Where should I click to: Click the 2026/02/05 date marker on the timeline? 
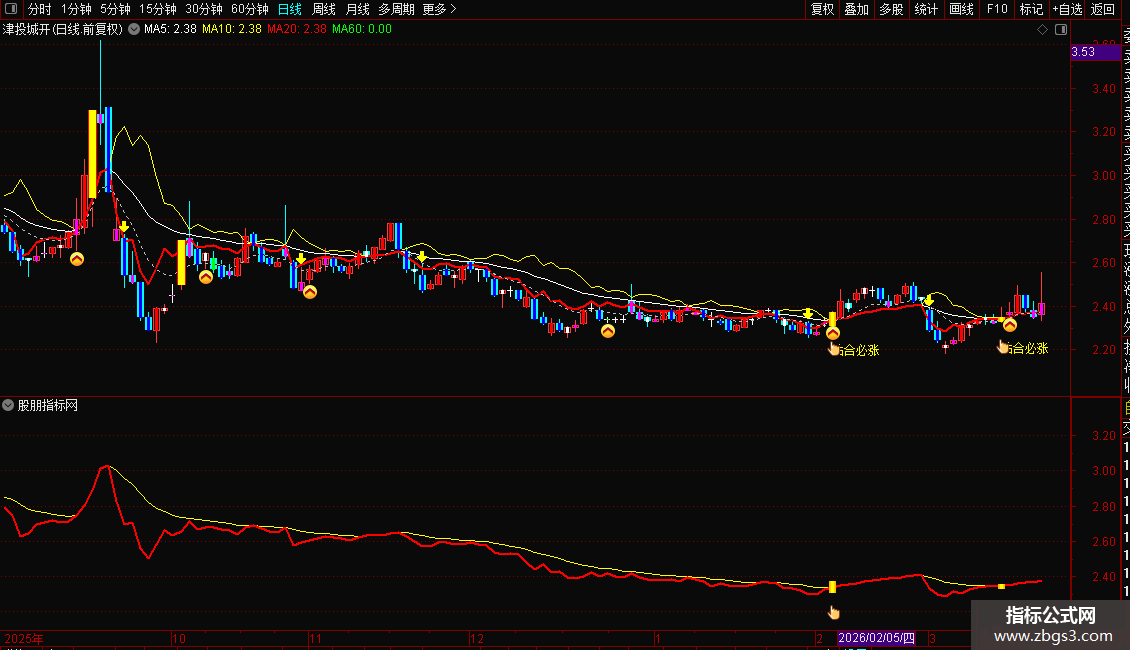click(x=876, y=637)
